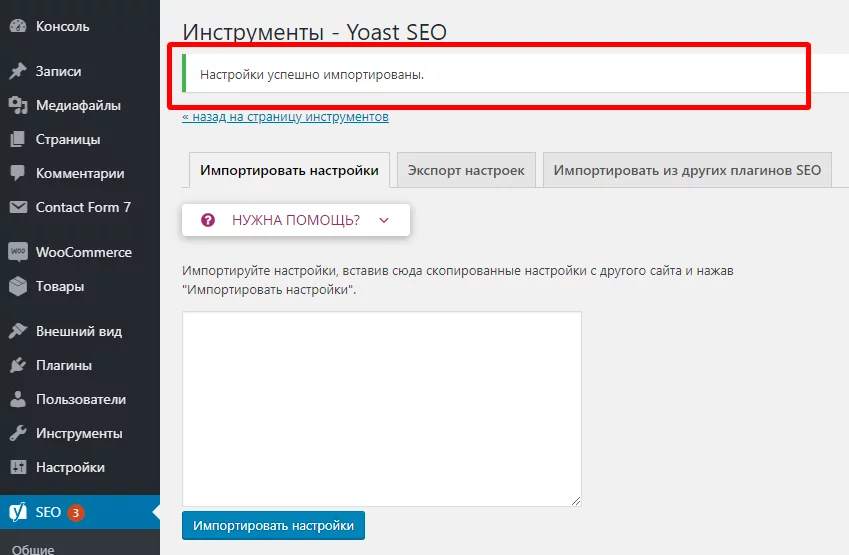Click the purple question mark help icon
This screenshot has width=849, height=555.
pos(208,220)
